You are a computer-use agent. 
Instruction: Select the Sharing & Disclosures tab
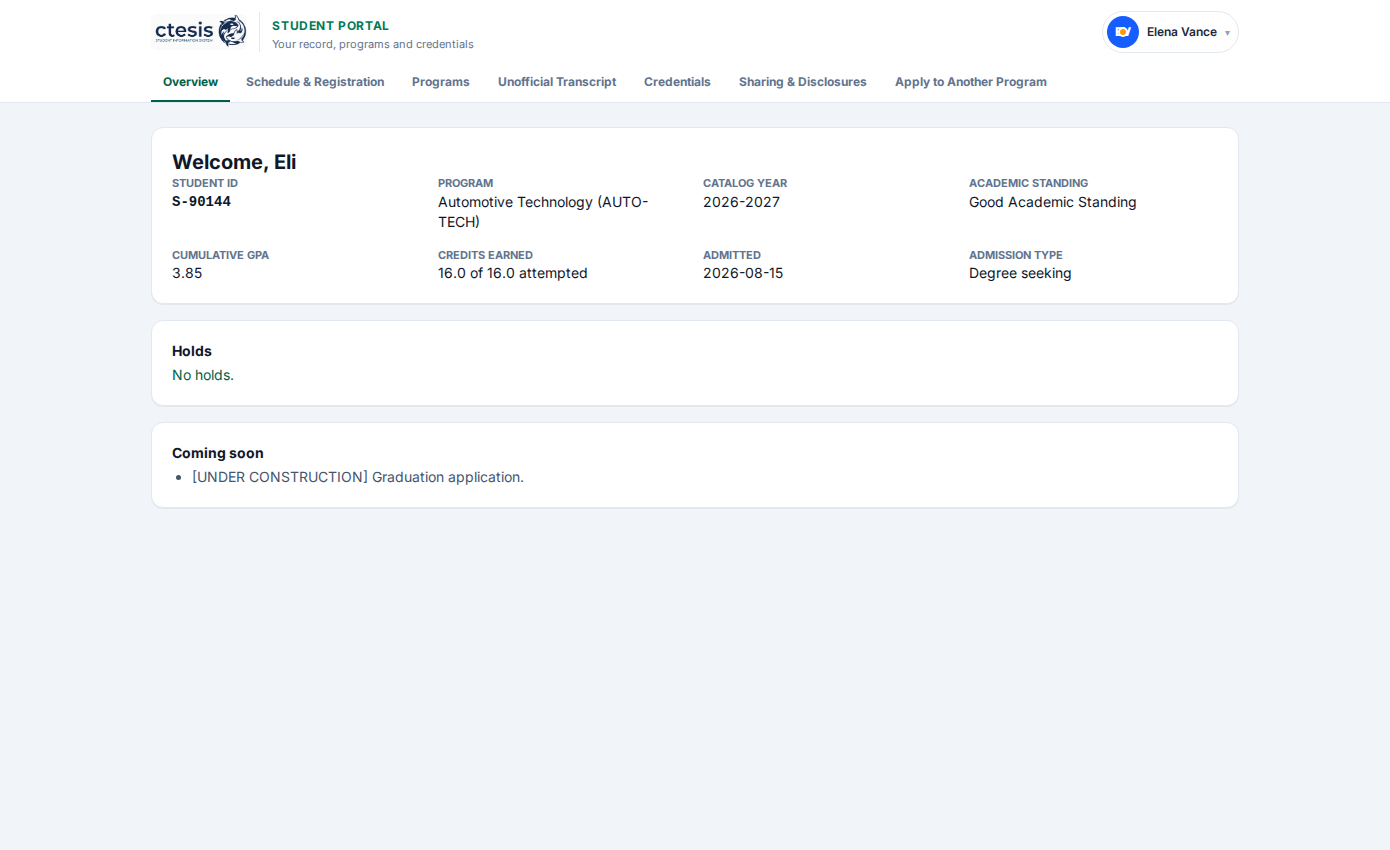point(803,82)
